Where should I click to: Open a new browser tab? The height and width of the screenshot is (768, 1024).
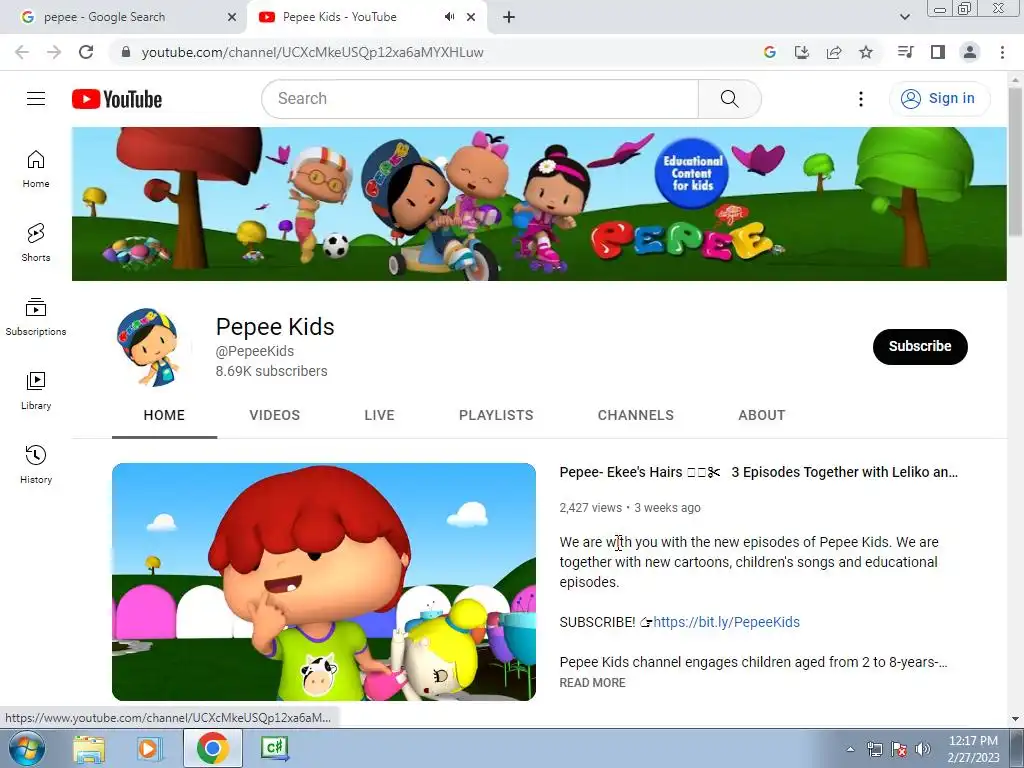509,17
